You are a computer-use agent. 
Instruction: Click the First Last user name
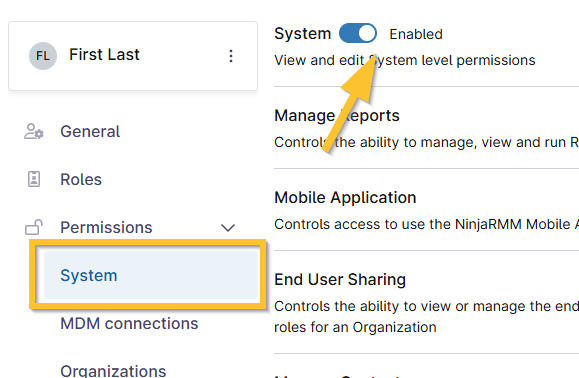[x=104, y=55]
